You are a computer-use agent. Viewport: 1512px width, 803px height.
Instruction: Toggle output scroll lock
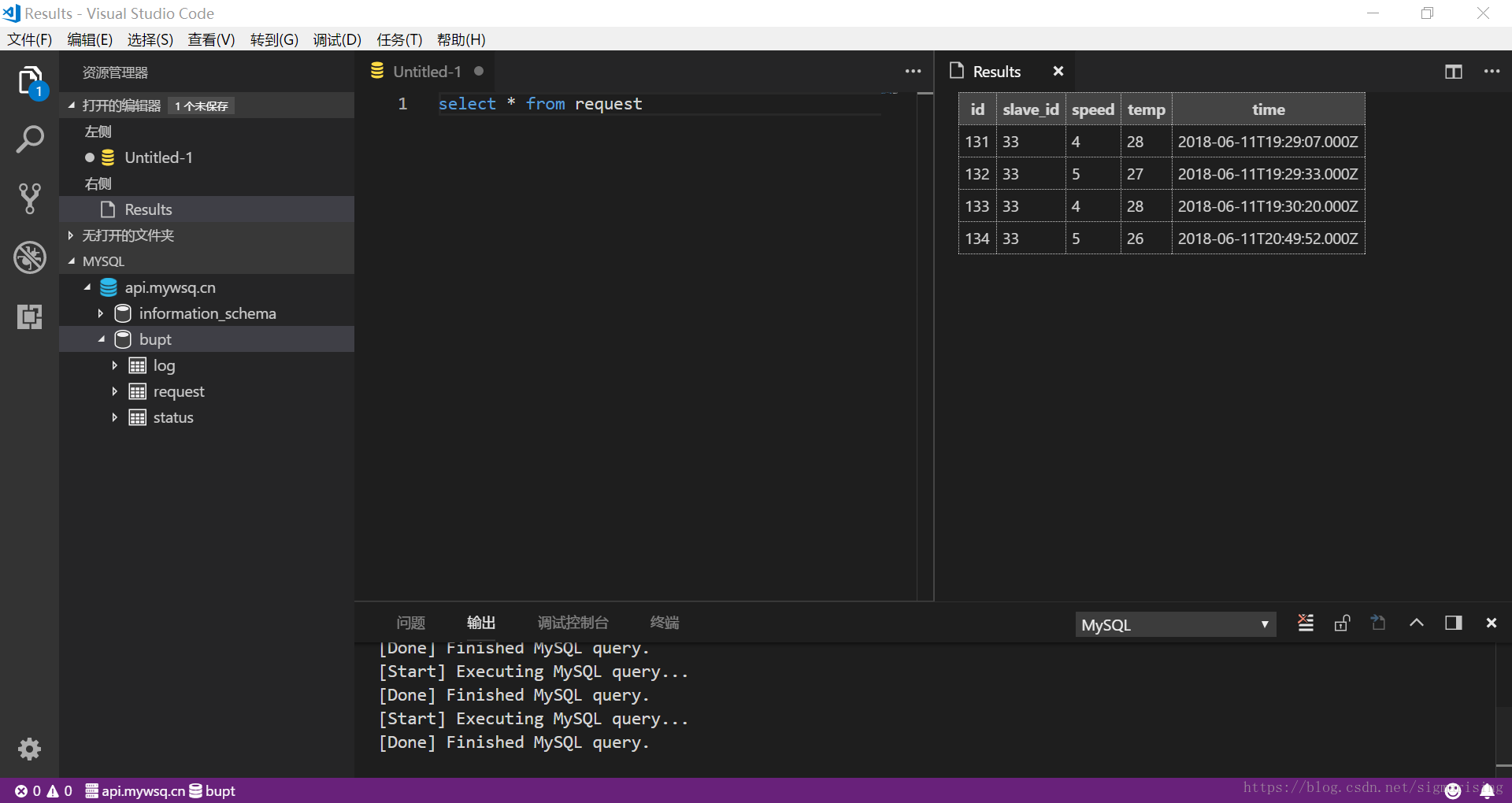[1342, 624]
